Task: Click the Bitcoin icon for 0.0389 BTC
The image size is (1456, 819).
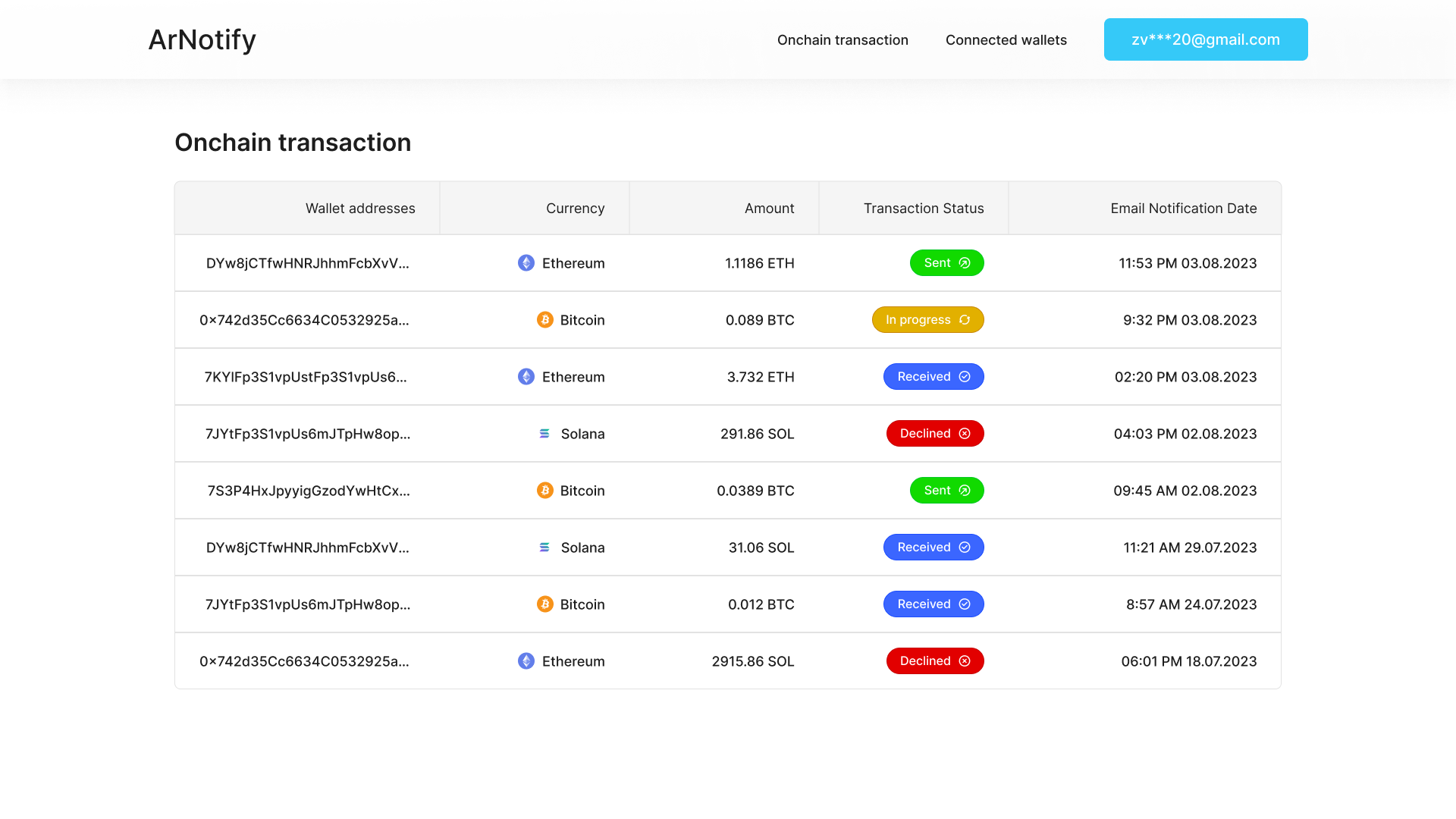Action: (544, 491)
